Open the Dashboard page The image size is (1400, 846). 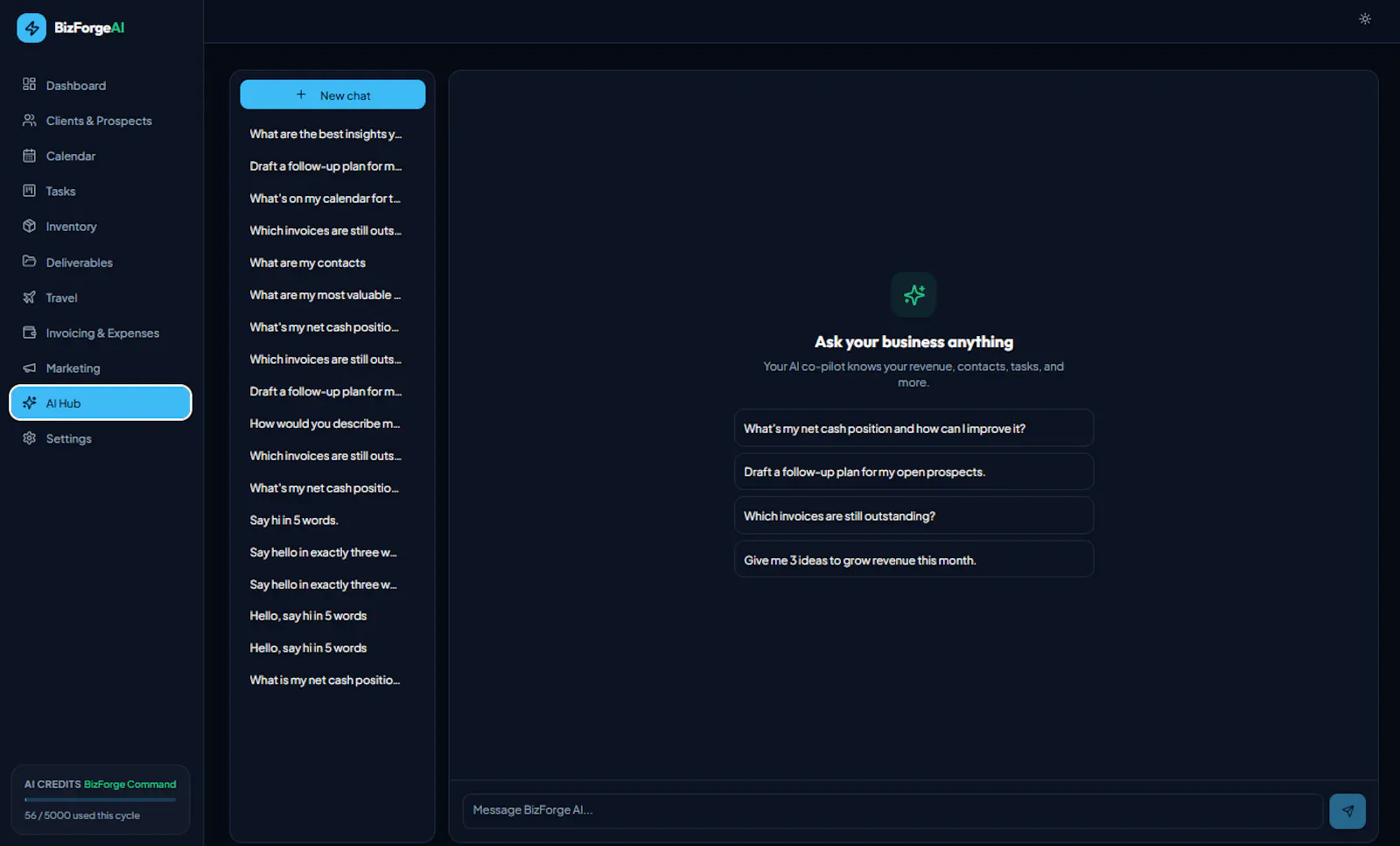[101, 86]
